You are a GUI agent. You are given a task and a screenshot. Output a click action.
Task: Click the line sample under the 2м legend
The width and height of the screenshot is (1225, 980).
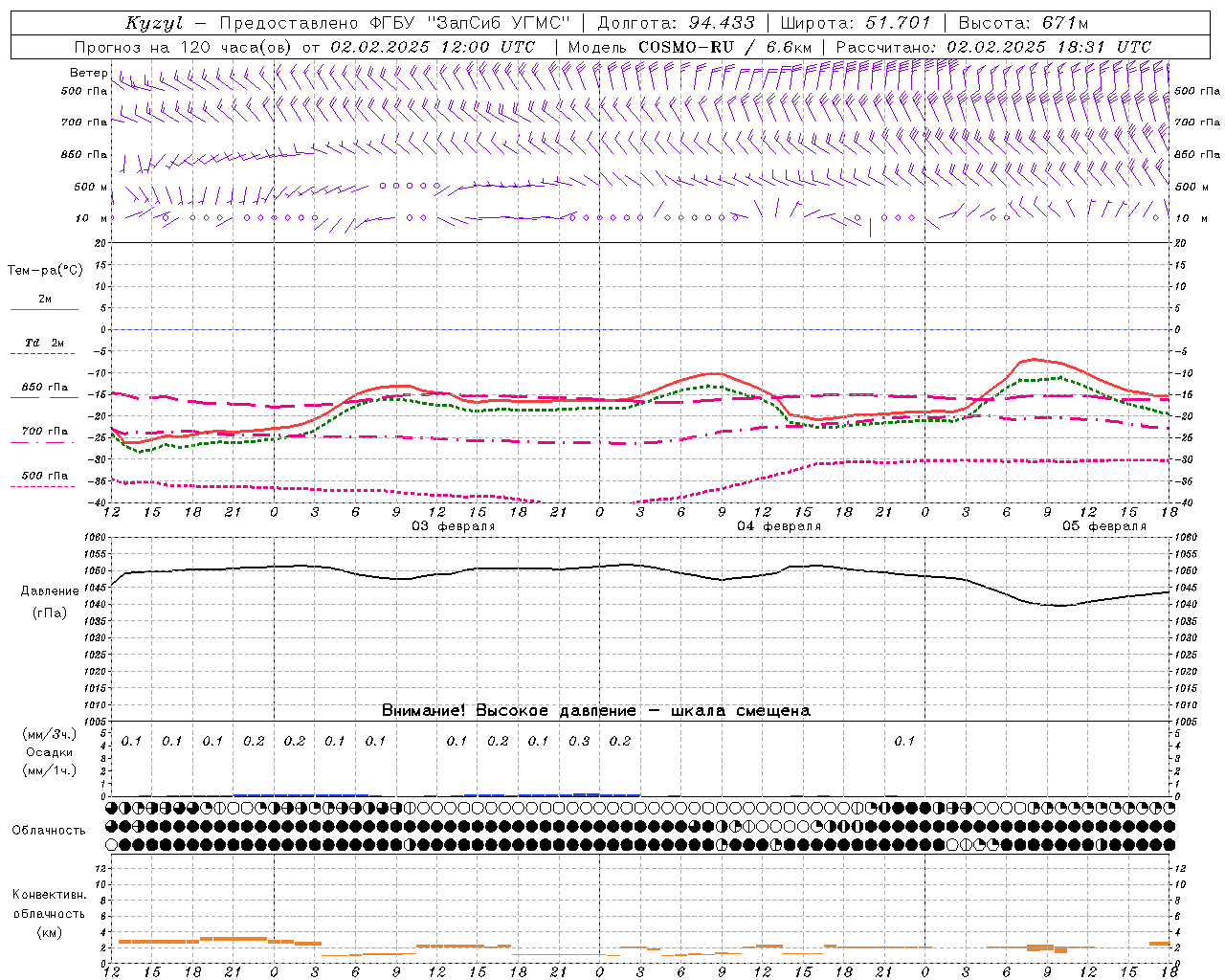[x=44, y=310]
